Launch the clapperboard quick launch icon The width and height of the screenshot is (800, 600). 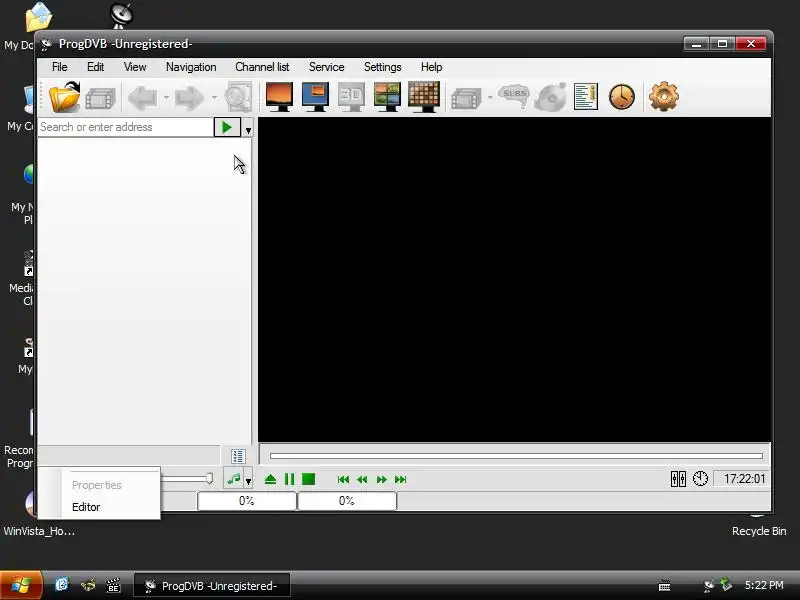pyautogui.click(x=113, y=585)
